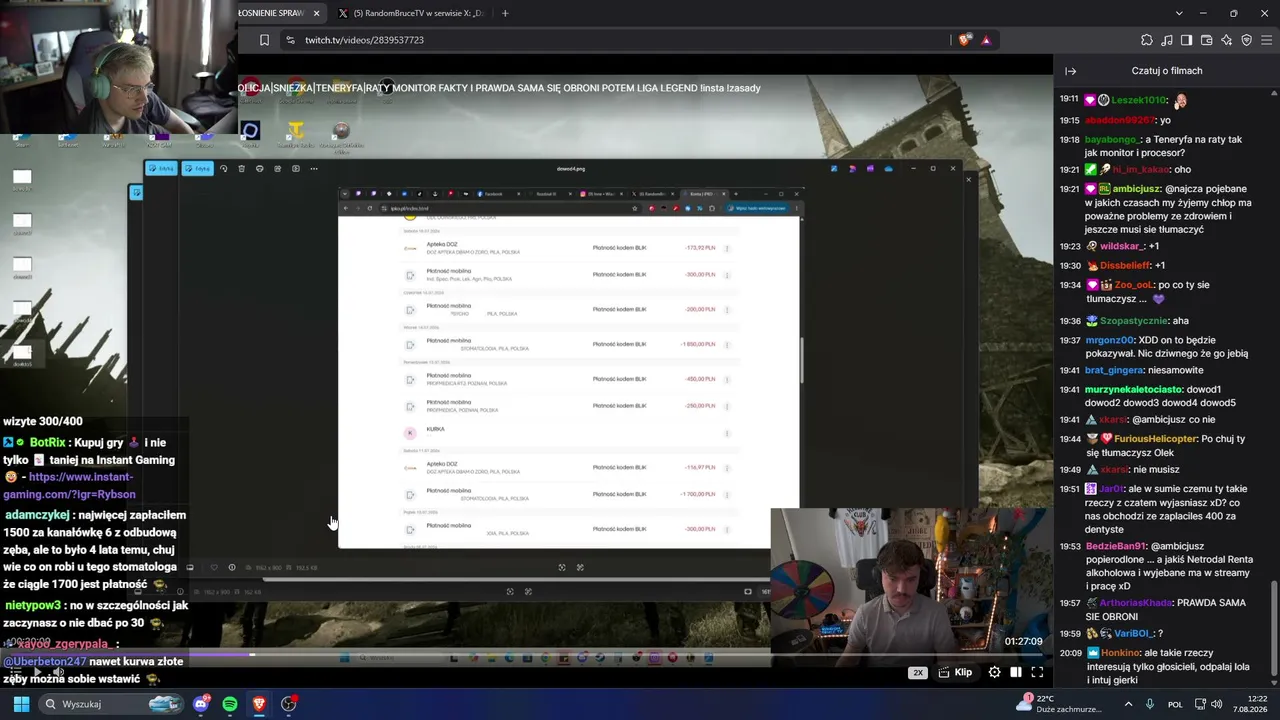This screenshot has width=1280, height=720.
Task: Open the Brave Shields icon in address bar
Action: click(964, 40)
